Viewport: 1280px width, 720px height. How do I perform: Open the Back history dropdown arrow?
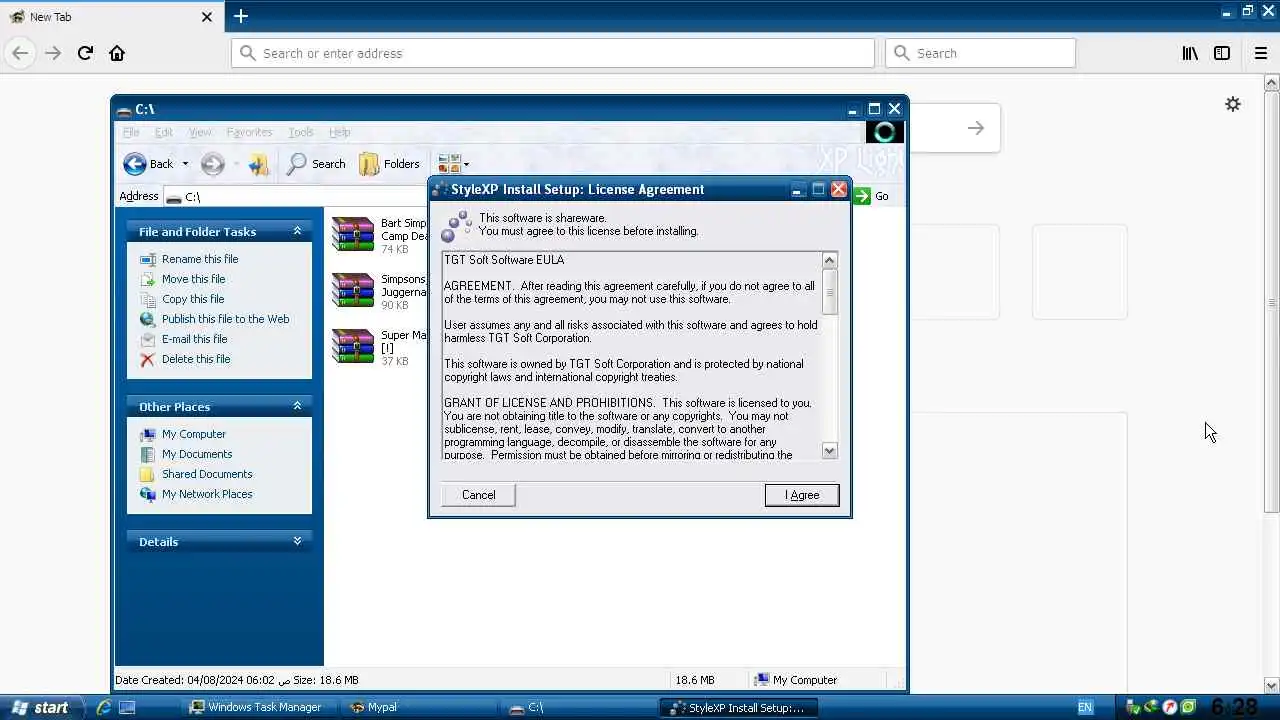[185, 164]
